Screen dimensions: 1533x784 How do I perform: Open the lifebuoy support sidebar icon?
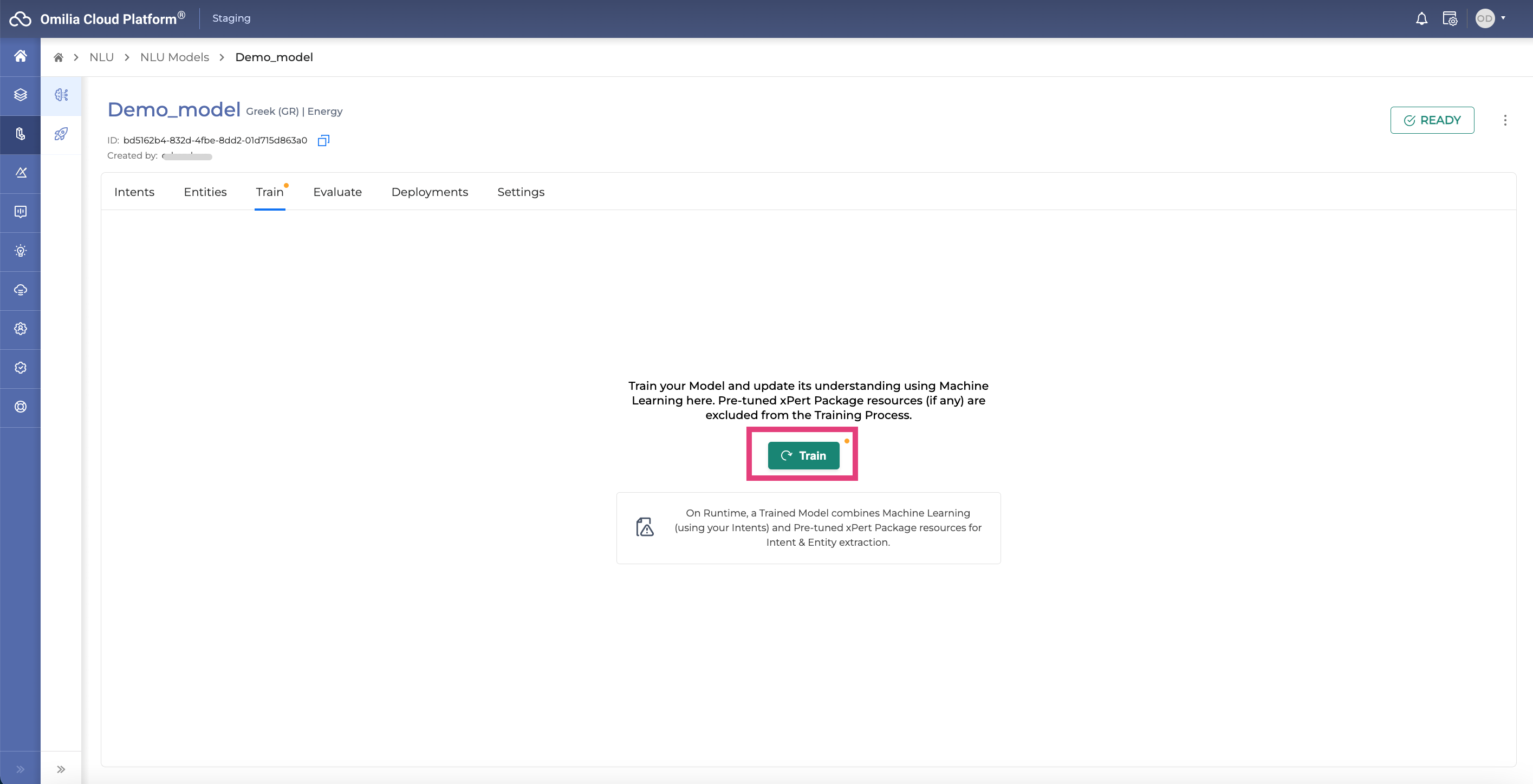tap(20, 407)
